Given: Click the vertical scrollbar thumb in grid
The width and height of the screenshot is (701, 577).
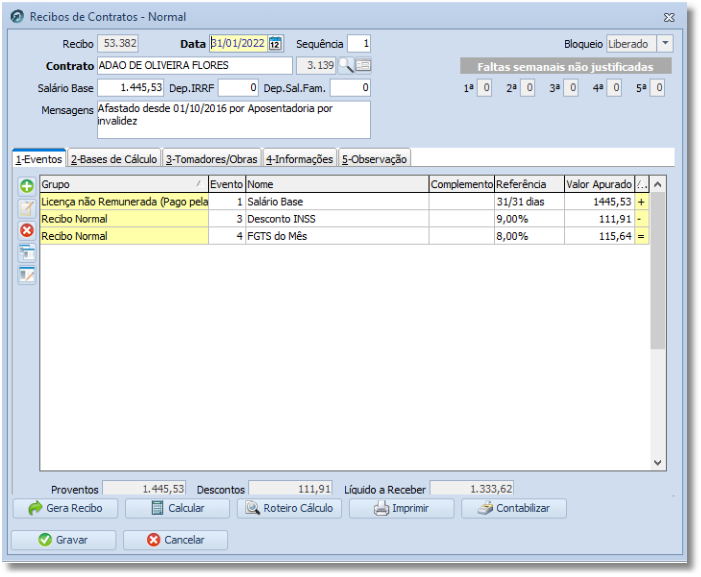Looking at the screenshot, I should tap(658, 271).
